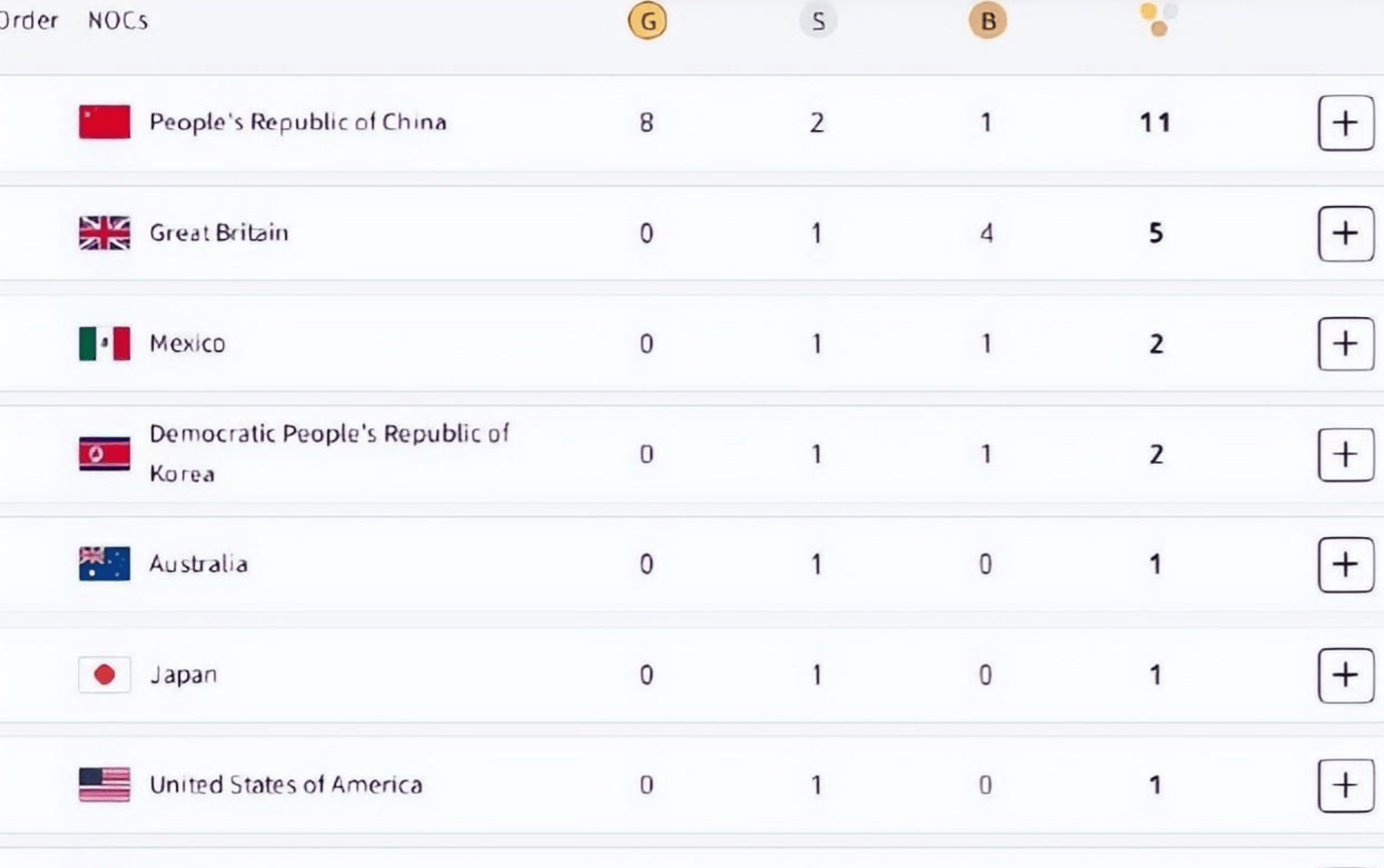This screenshot has height=868, width=1384.
Task: Sort by the Order column header
Action: 29,21
